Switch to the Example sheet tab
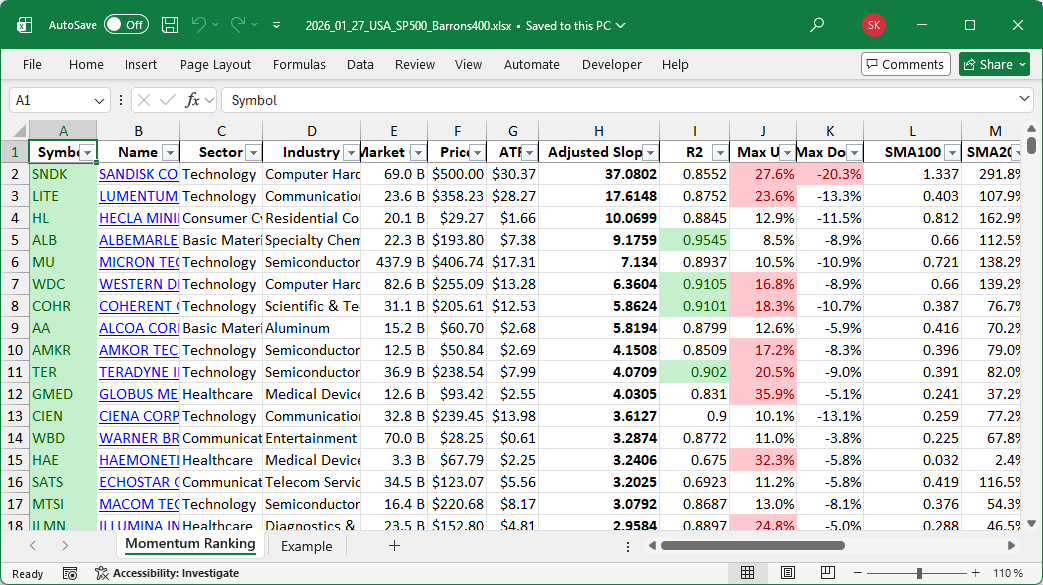Screen dimensions: 1043x585 306,546
